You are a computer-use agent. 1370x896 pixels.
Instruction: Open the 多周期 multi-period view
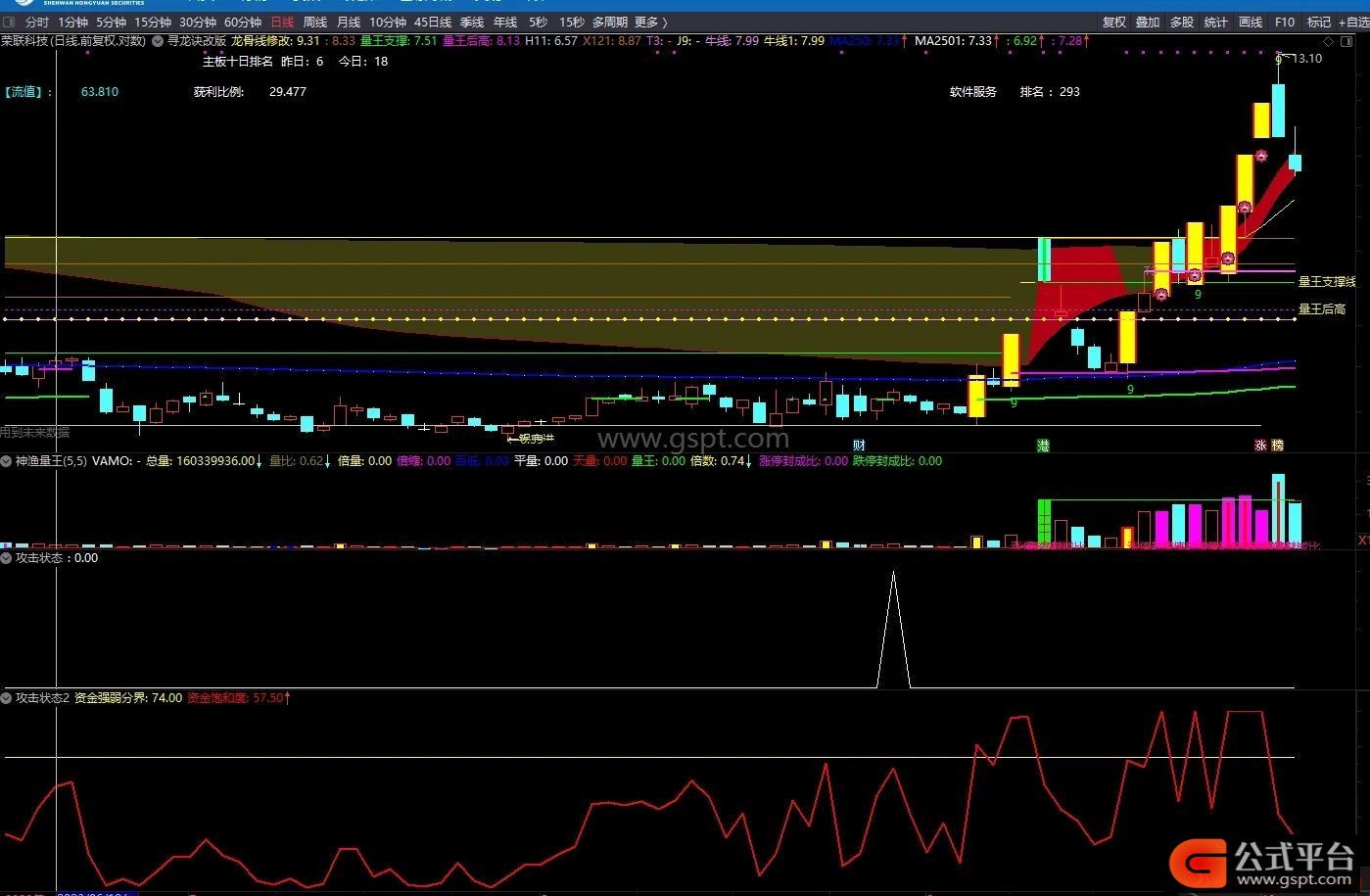click(x=610, y=22)
